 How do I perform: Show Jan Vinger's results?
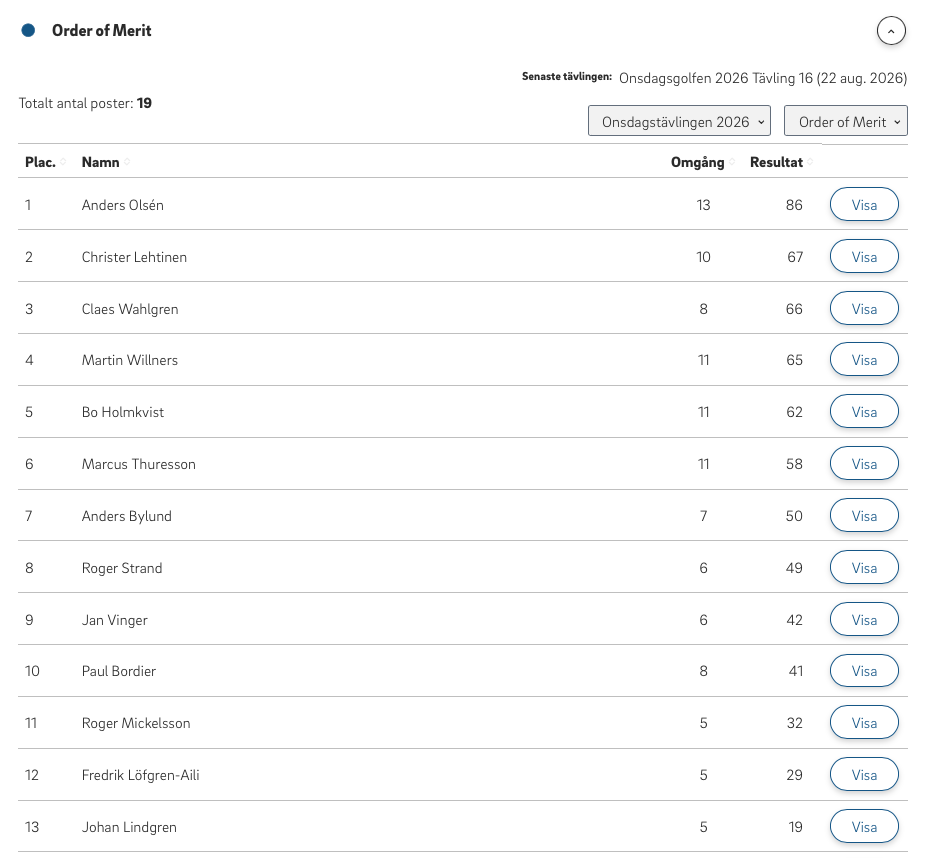pyautogui.click(x=864, y=619)
